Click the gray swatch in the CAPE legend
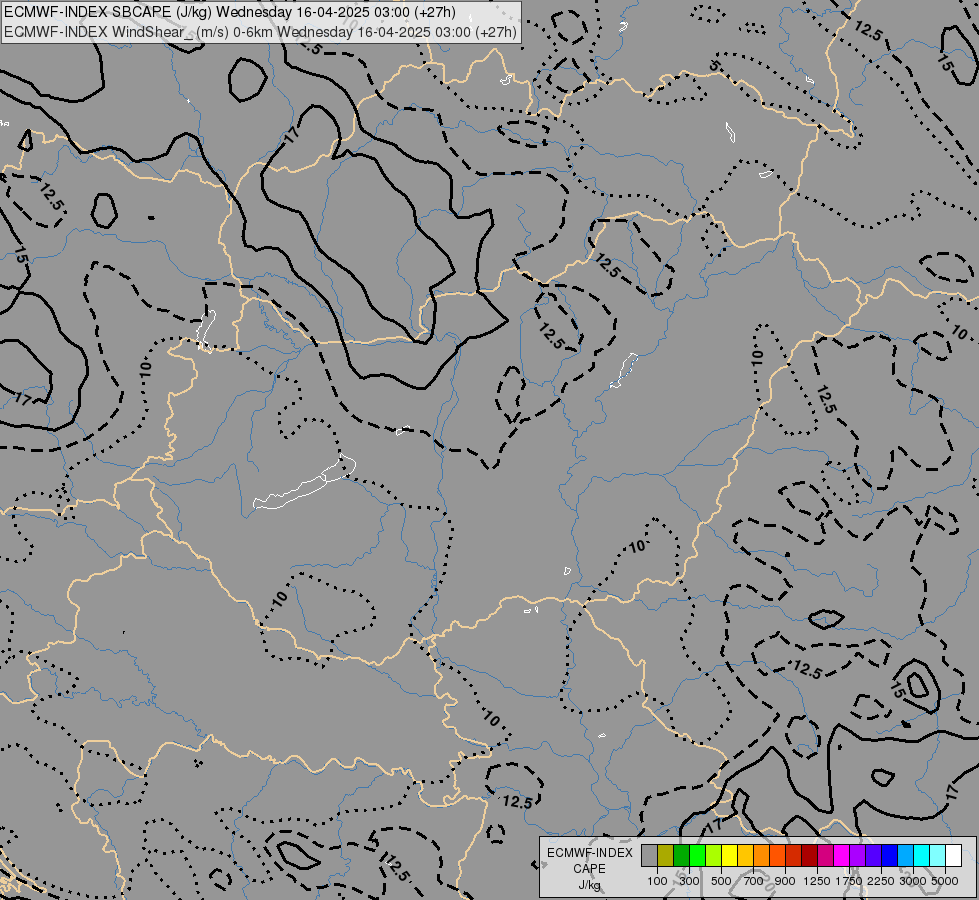 (649, 855)
